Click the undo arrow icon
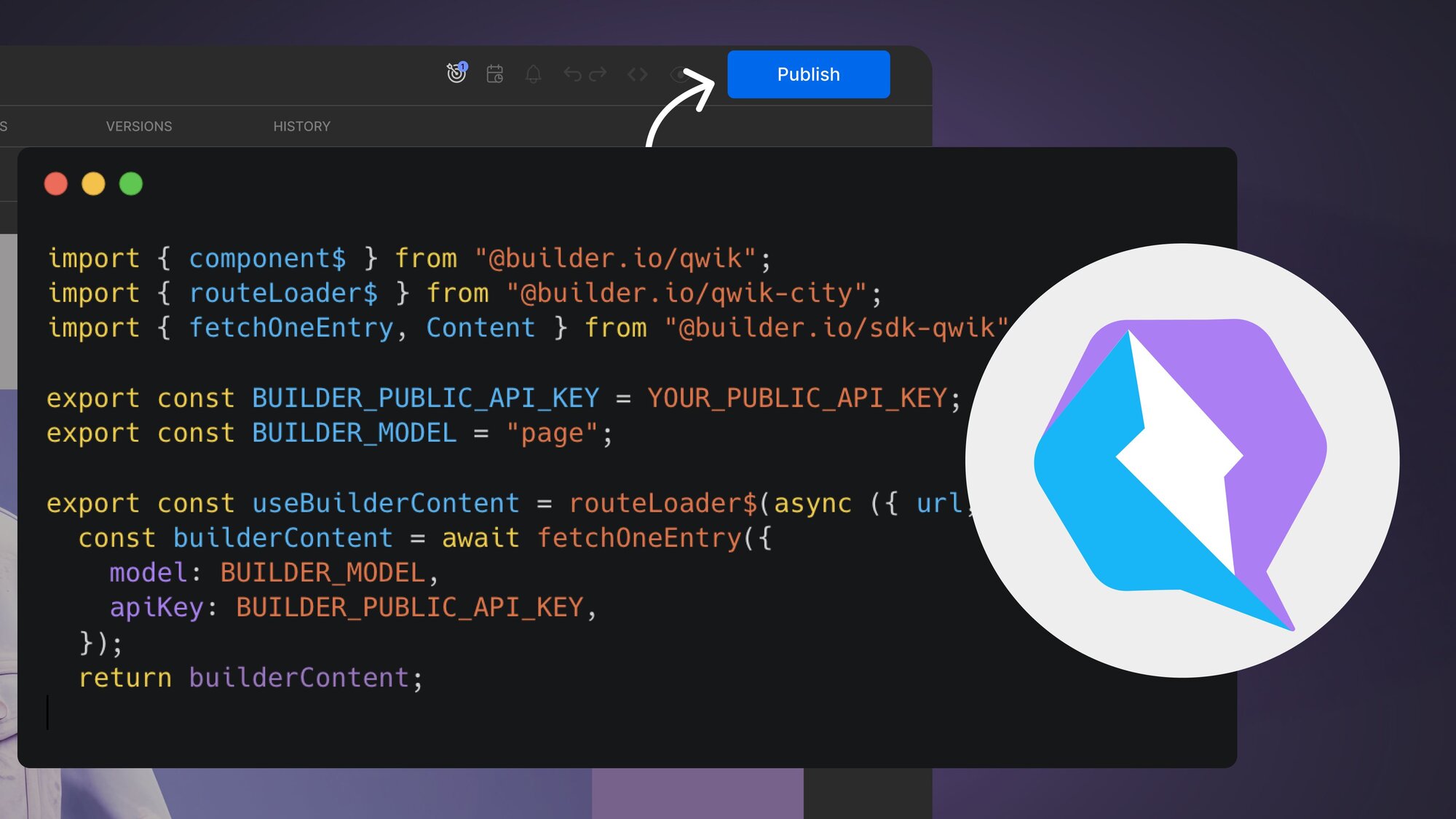Screen dimensions: 1456x819 coord(572,74)
